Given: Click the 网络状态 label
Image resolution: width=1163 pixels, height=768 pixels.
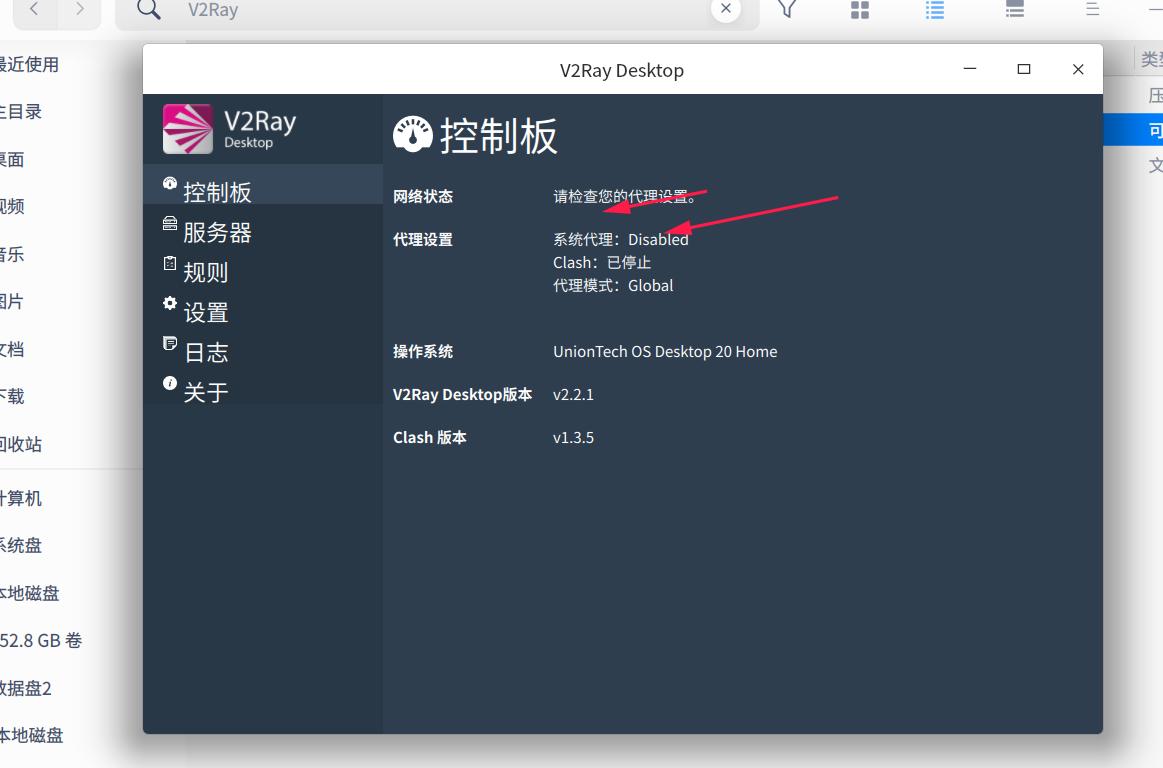Looking at the screenshot, I should [x=423, y=197].
